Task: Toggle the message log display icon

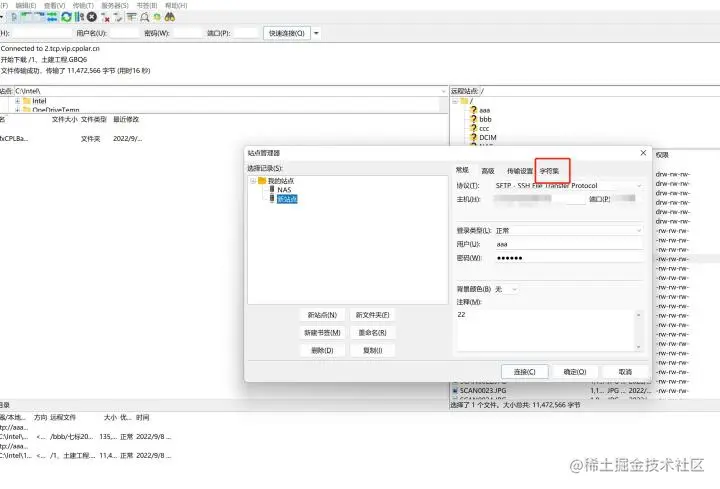Action: pyautogui.click(x=14, y=17)
